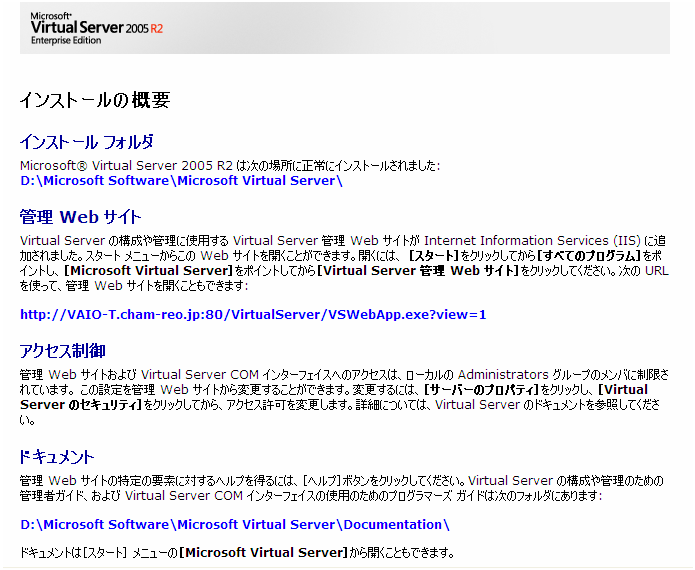Click the アクセス制御 section heading
Screen dimensions: 695x570
point(62,351)
